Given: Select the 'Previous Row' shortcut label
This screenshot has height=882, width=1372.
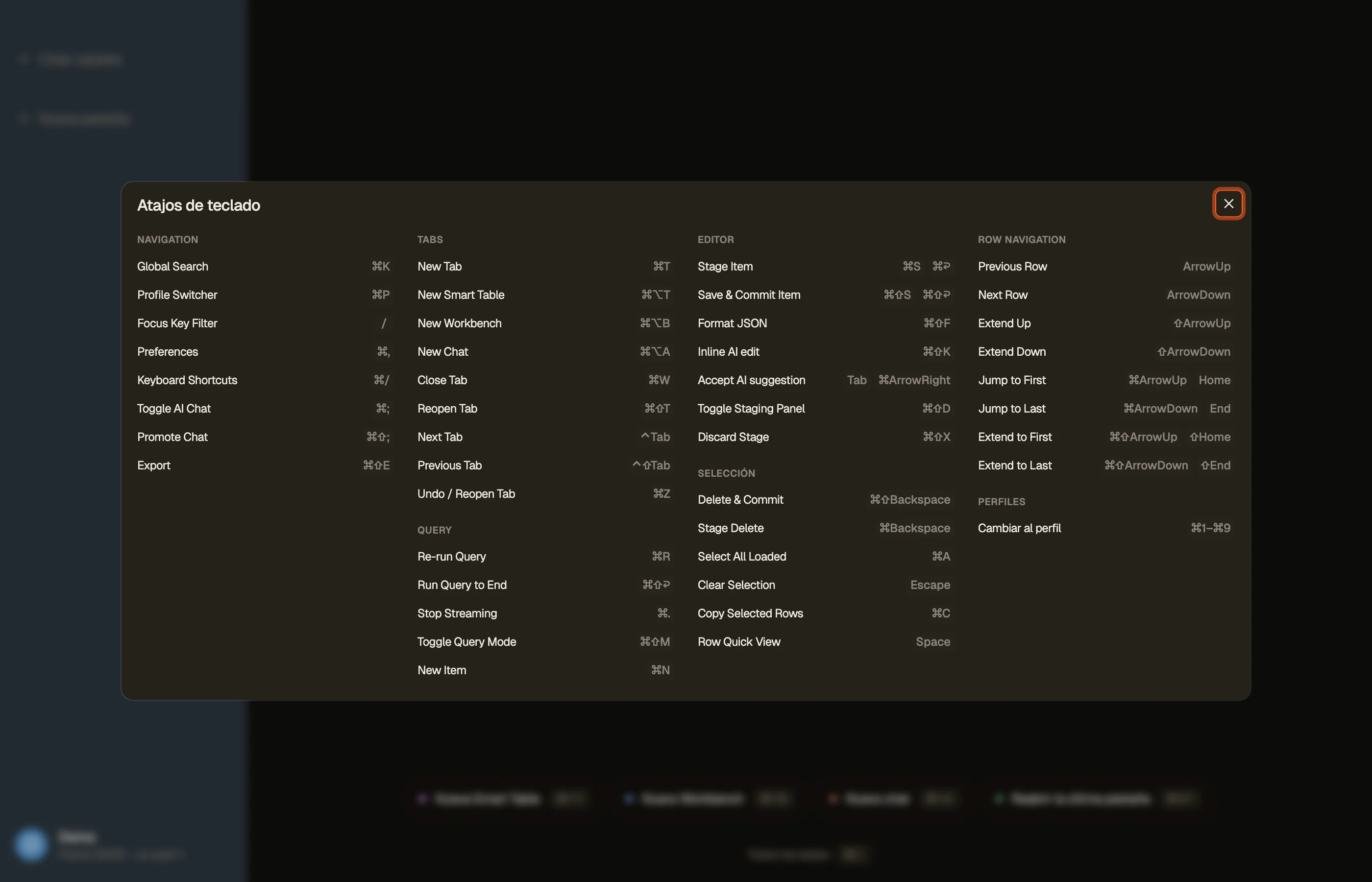Looking at the screenshot, I should (1012, 267).
